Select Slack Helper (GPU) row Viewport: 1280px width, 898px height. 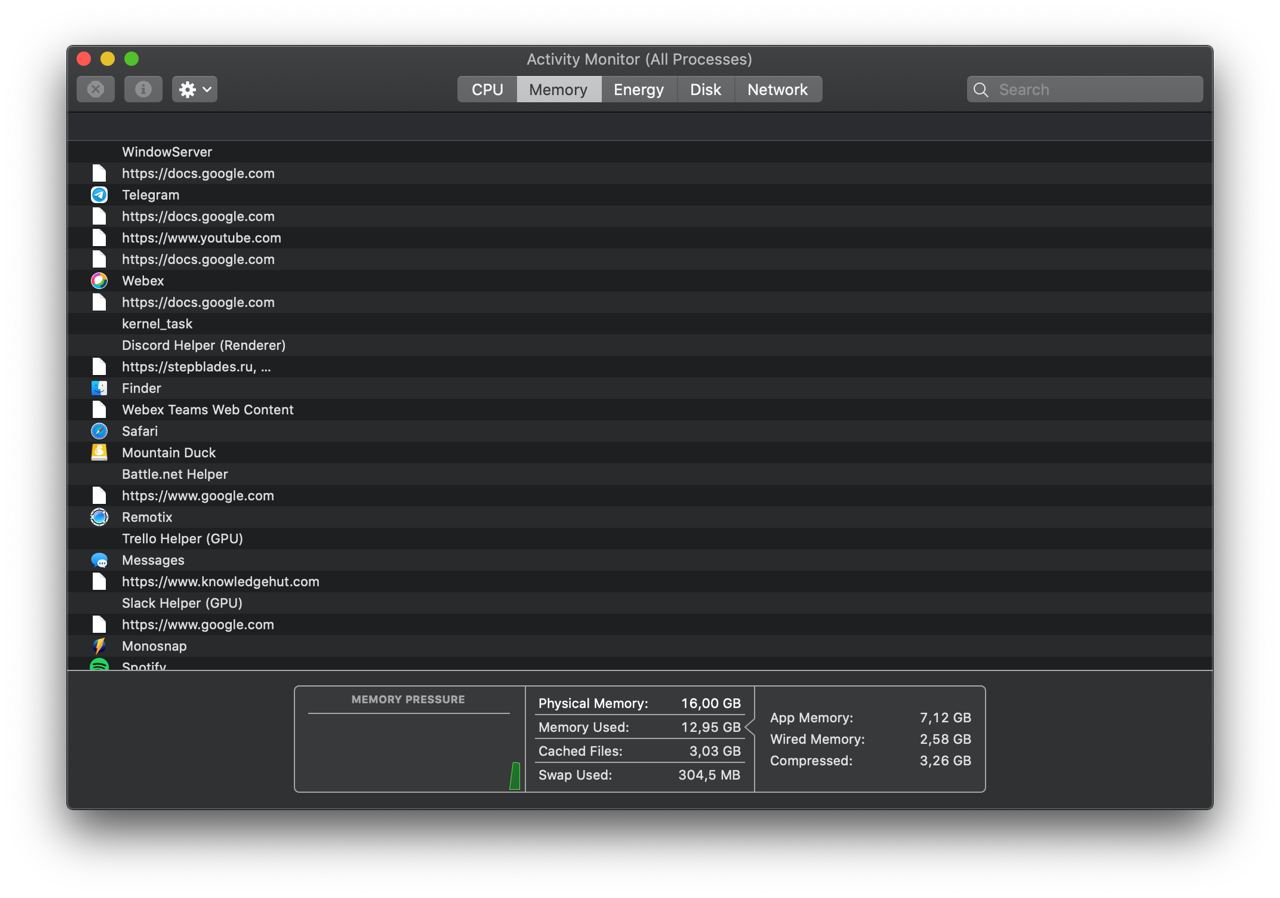pos(640,603)
